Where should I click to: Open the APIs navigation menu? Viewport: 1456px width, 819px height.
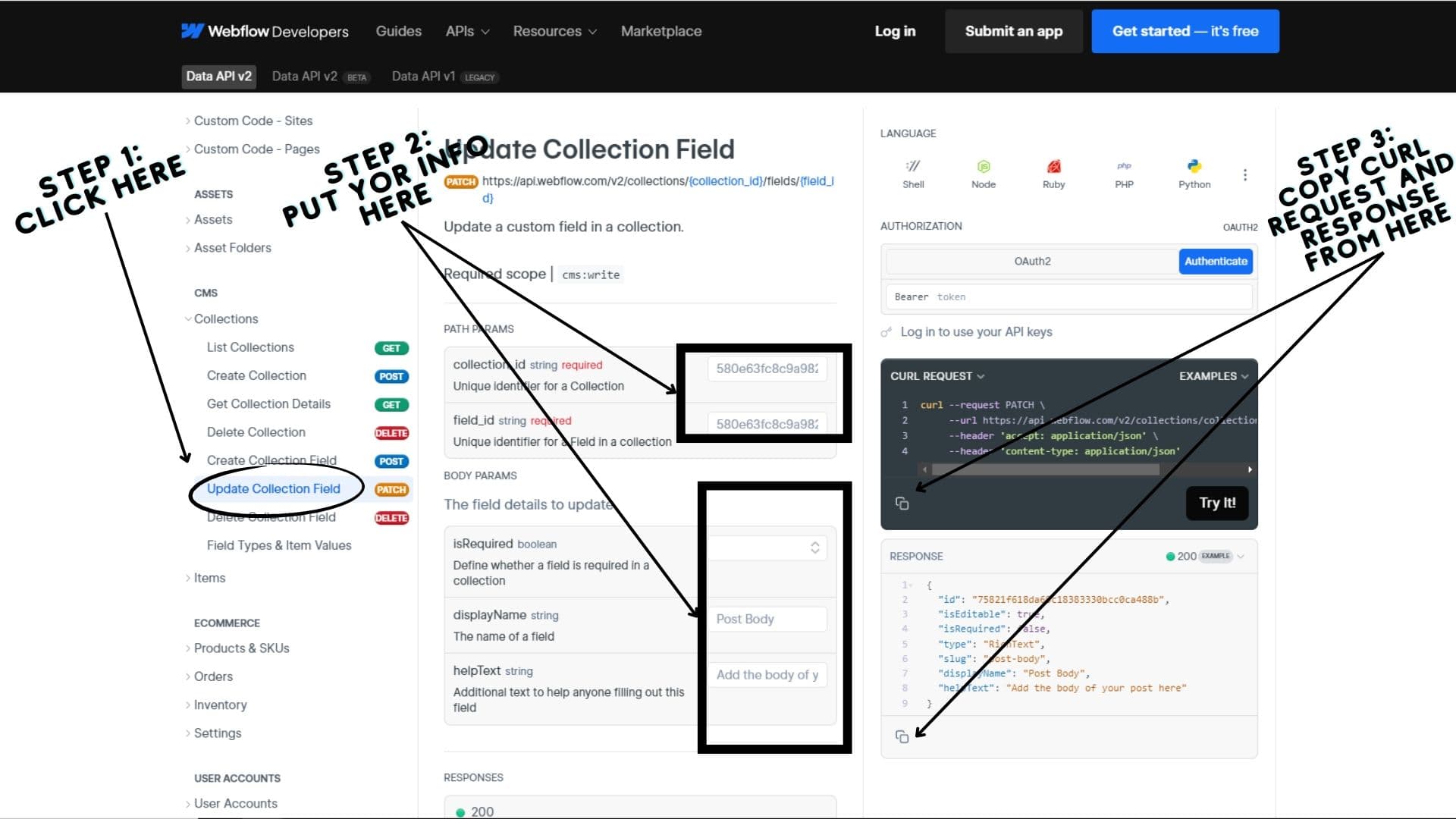(467, 31)
